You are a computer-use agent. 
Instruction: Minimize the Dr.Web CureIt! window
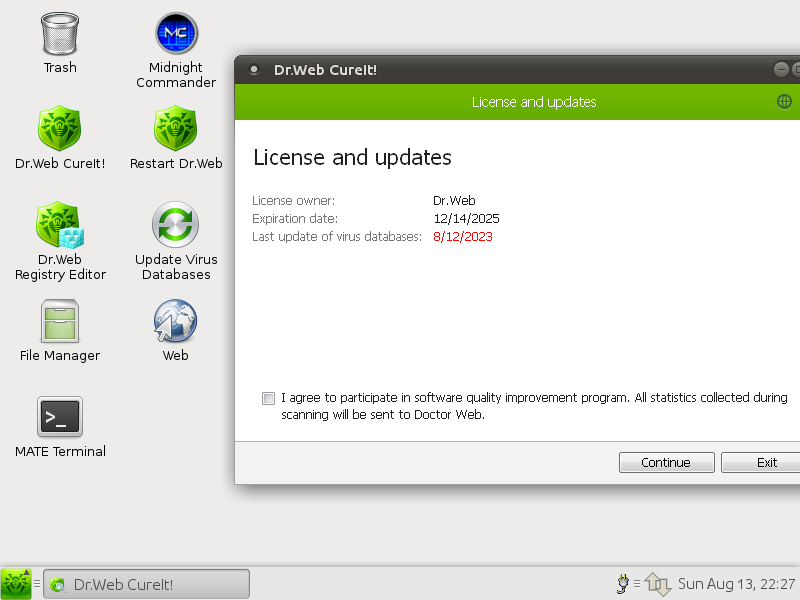[x=781, y=69]
